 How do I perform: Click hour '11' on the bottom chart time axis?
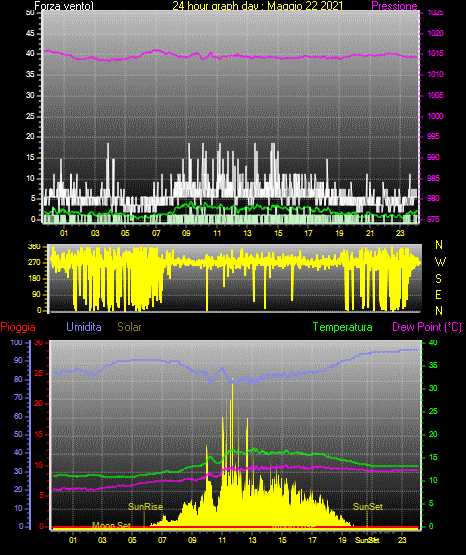(x=222, y=540)
